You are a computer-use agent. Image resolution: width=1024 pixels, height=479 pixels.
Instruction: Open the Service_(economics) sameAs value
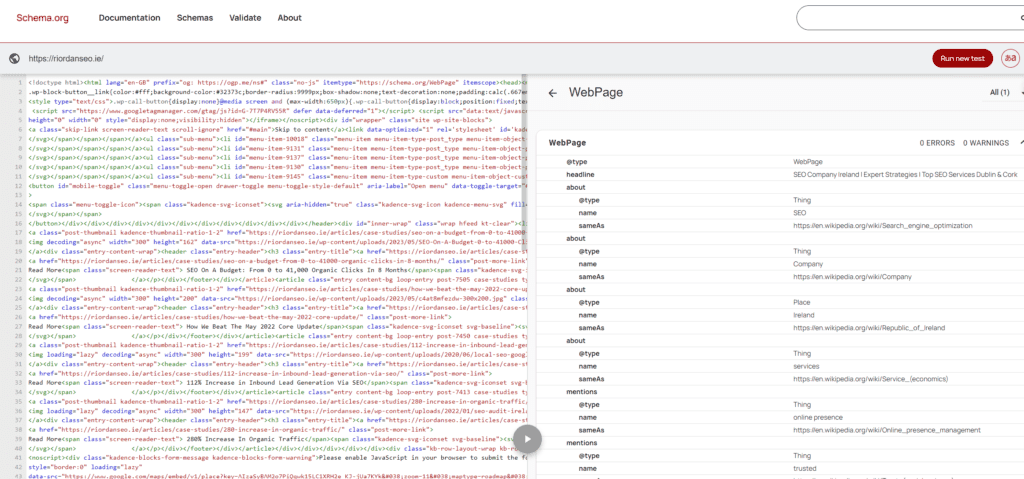(x=871, y=378)
